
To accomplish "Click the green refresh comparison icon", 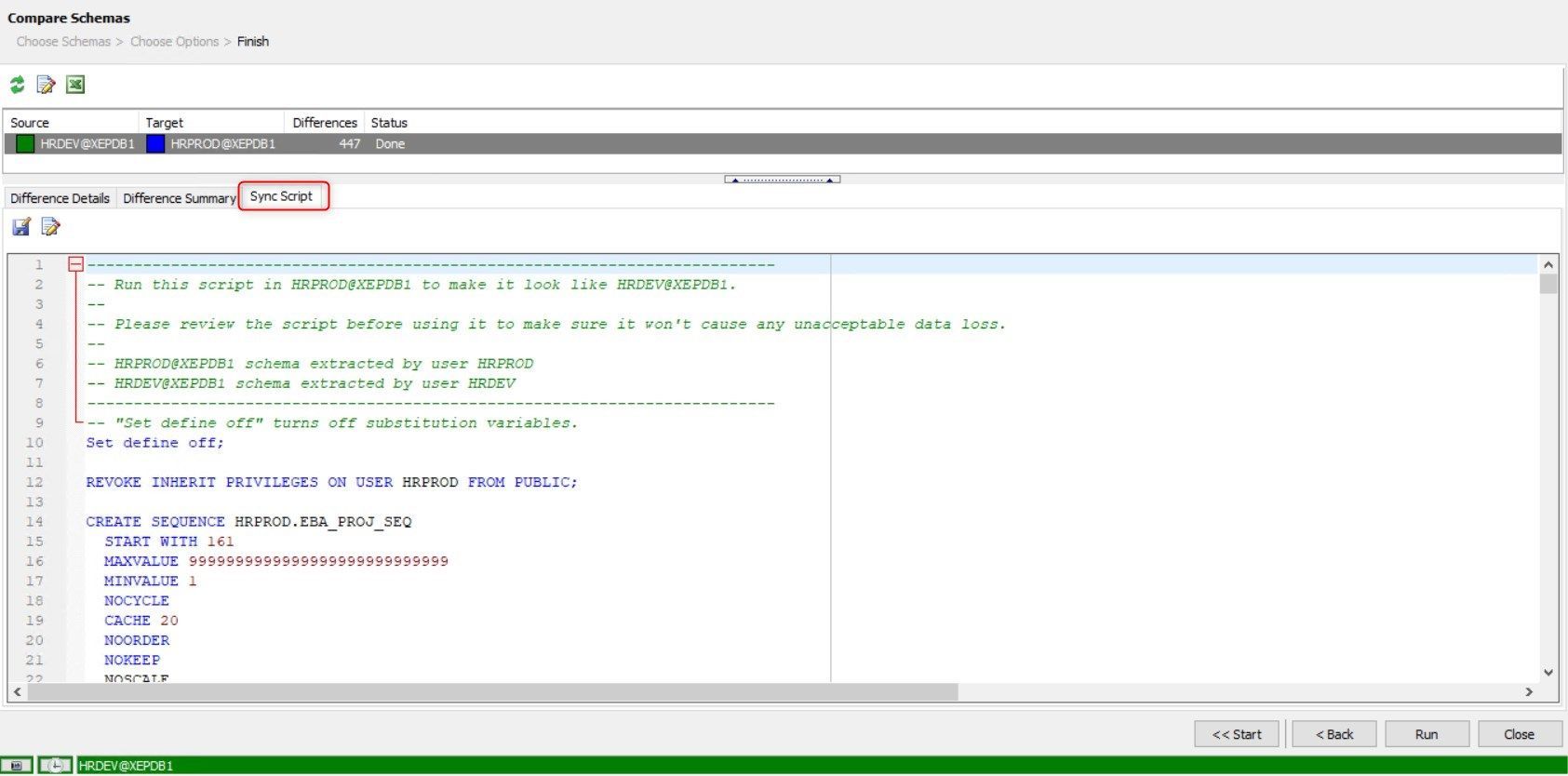I will [17, 85].
